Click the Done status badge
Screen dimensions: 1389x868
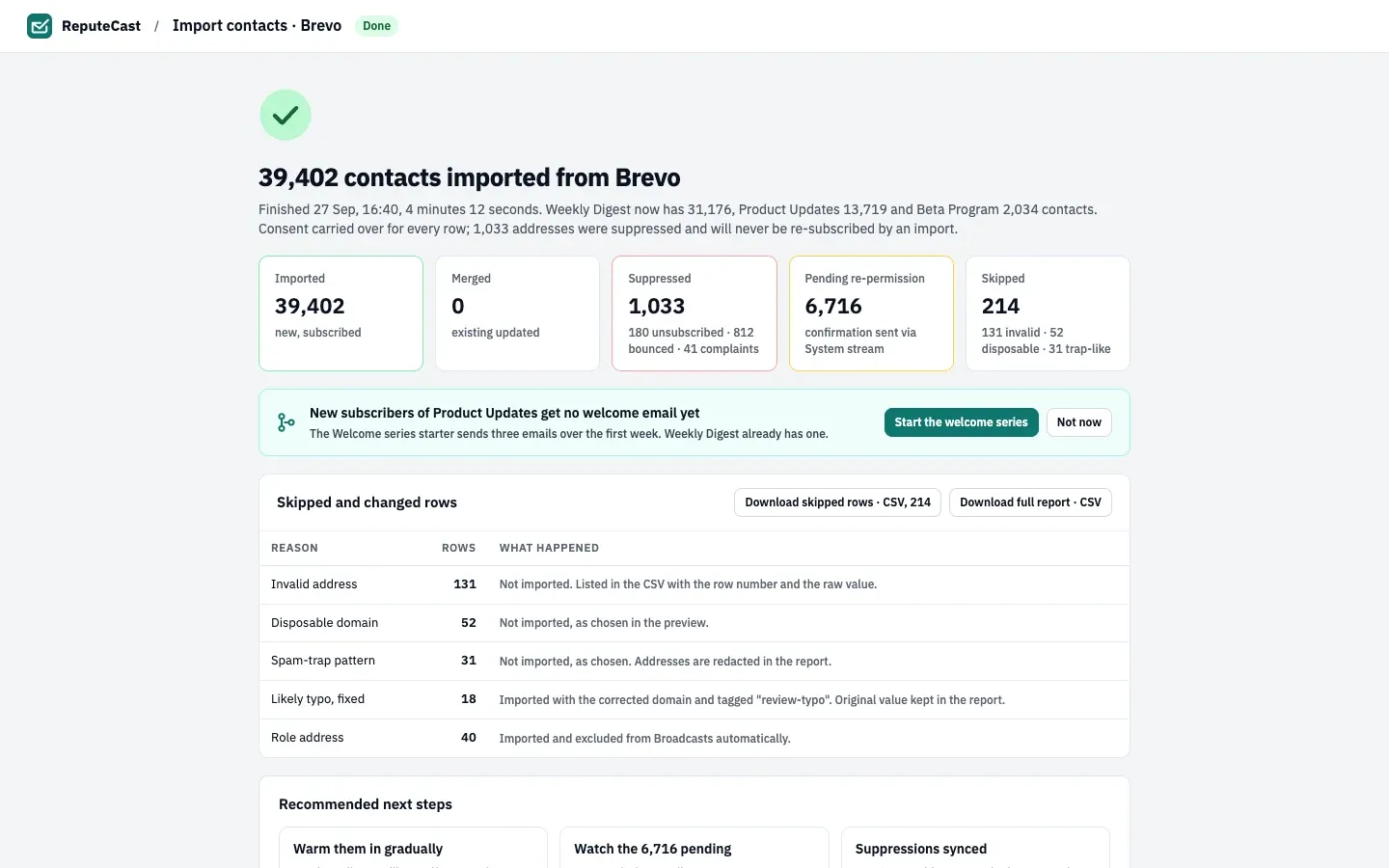click(x=376, y=26)
